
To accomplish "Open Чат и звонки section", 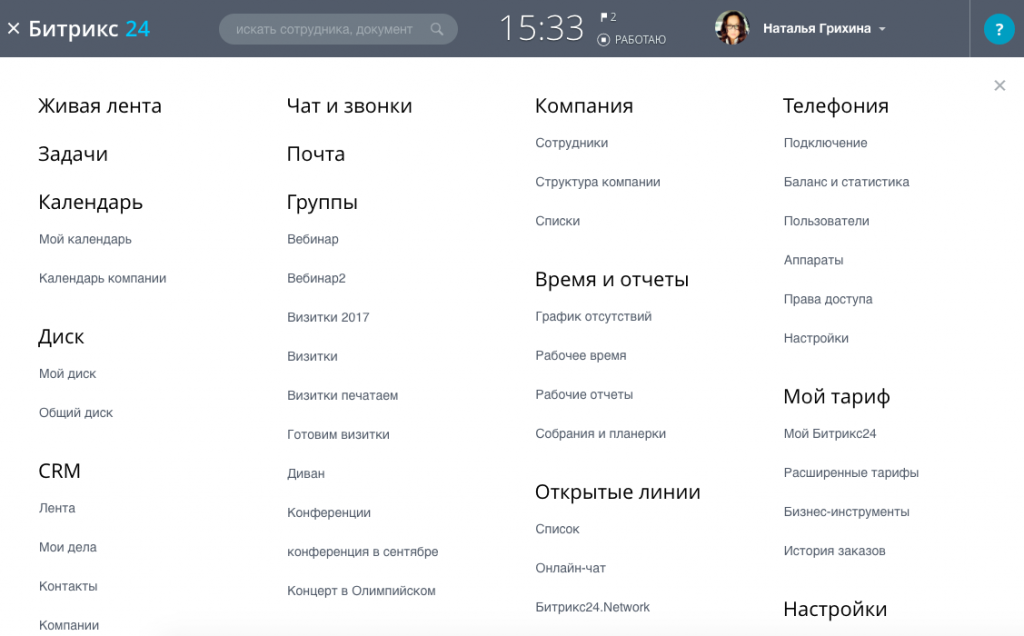I will 349,106.
